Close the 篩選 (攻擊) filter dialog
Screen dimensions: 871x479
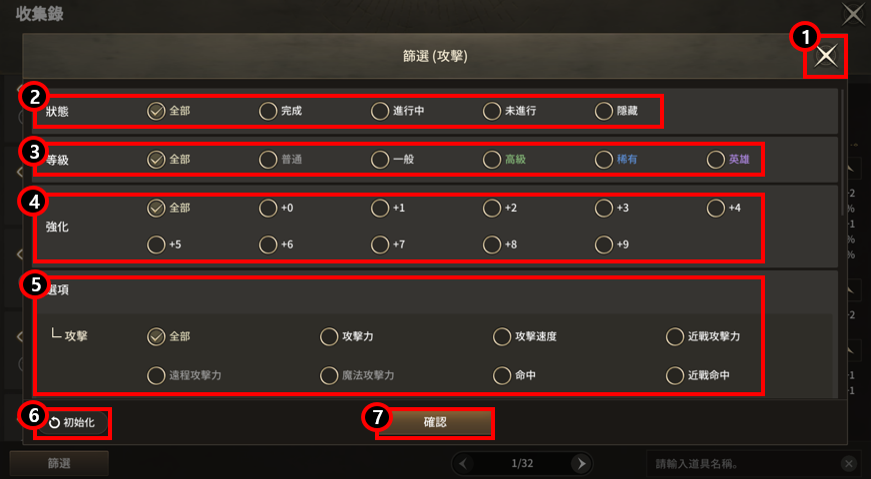pyautogui.click(x=826, y=56)
